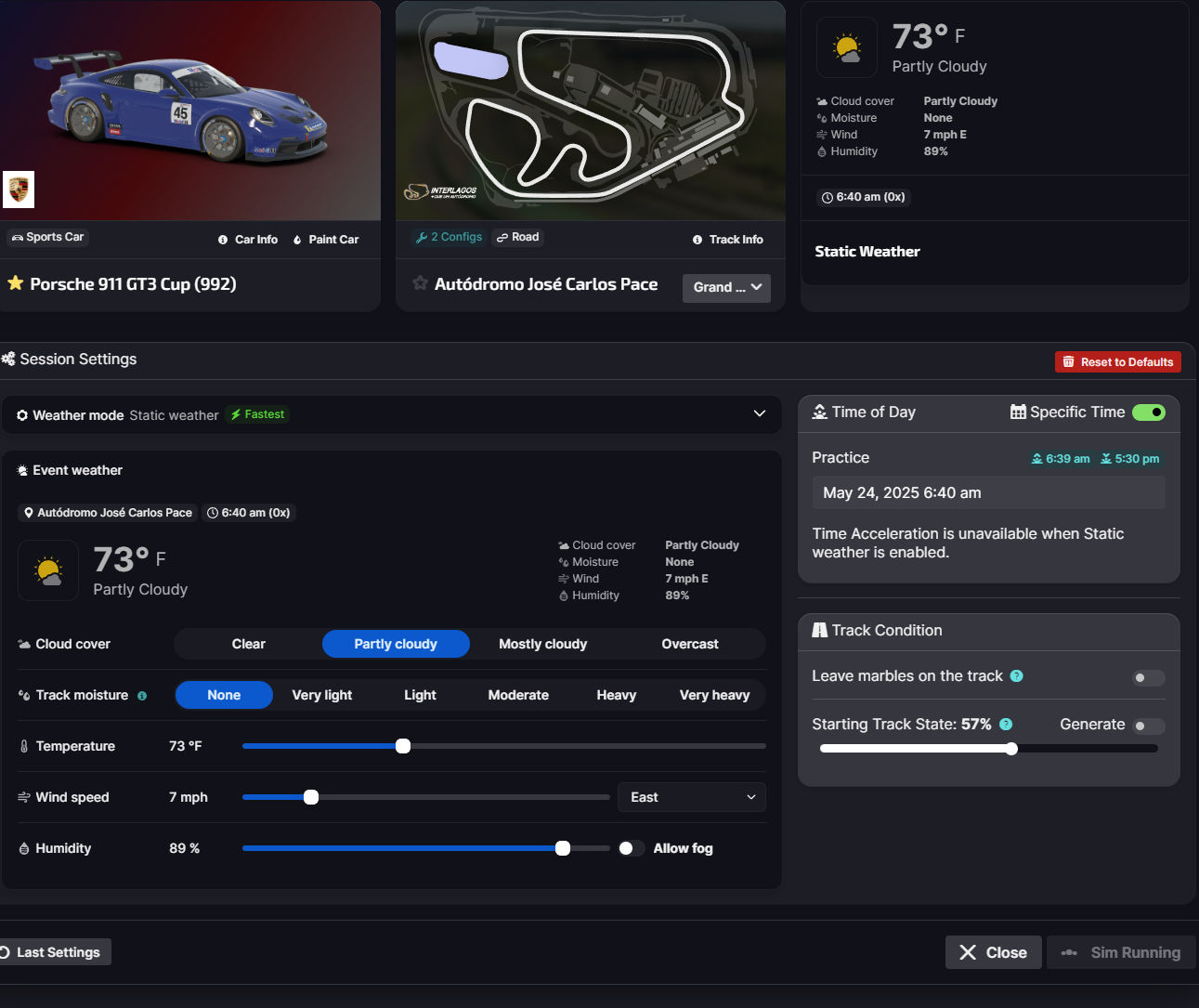Click the Sim Running button
Screen dimensions: 1199x1008
pyautogui.click(x=1121, y=952)
